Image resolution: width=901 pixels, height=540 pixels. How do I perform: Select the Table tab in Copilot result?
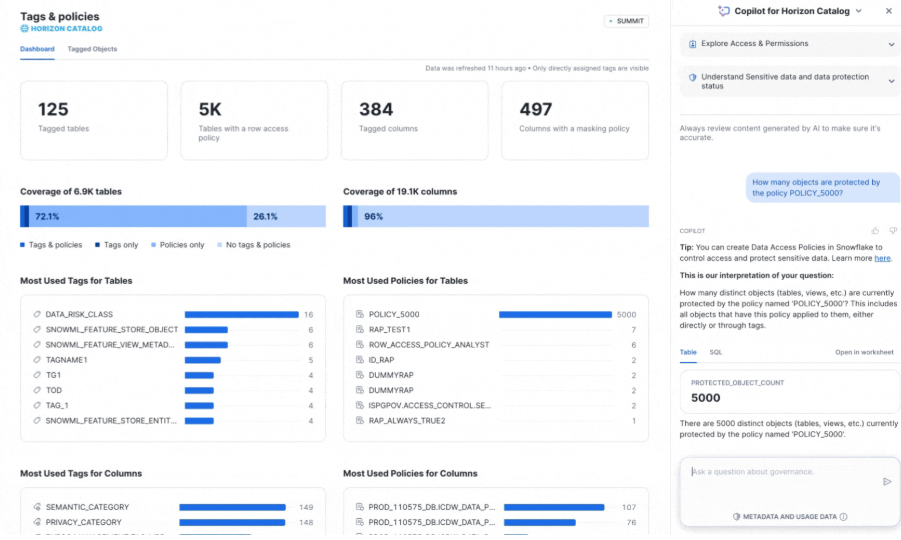click(x=688, y=352)
